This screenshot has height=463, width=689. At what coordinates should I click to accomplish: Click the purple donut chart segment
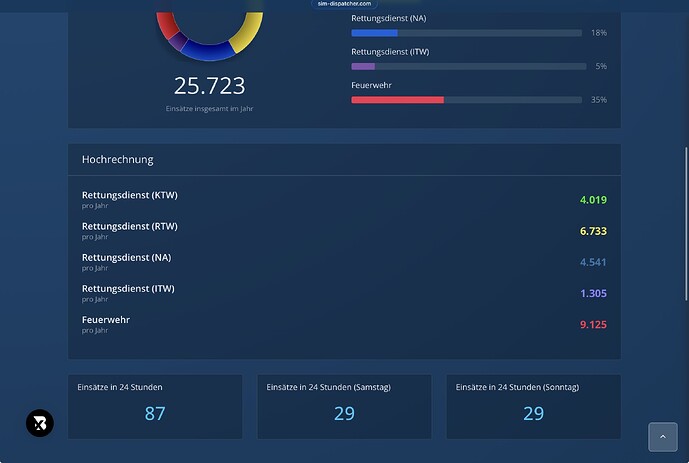[x=178, y=41]
